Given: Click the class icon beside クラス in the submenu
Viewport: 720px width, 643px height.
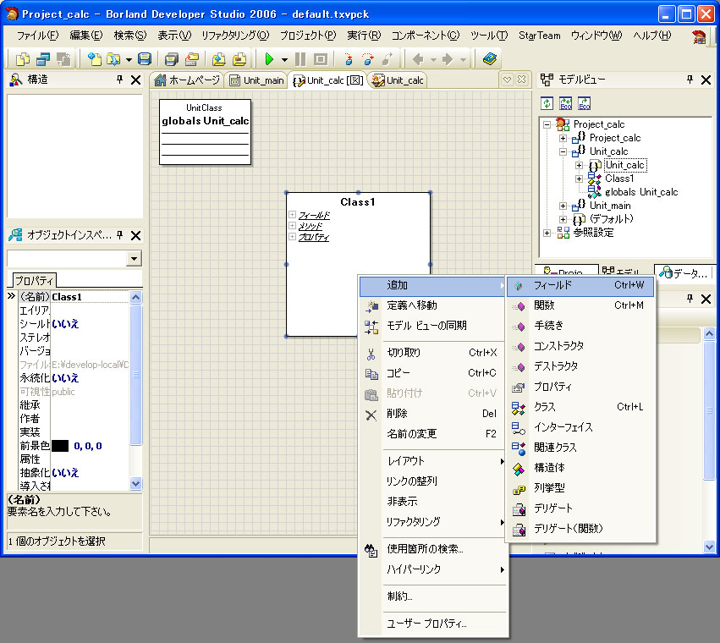Looking at the screenshot, I should (518, 408).
